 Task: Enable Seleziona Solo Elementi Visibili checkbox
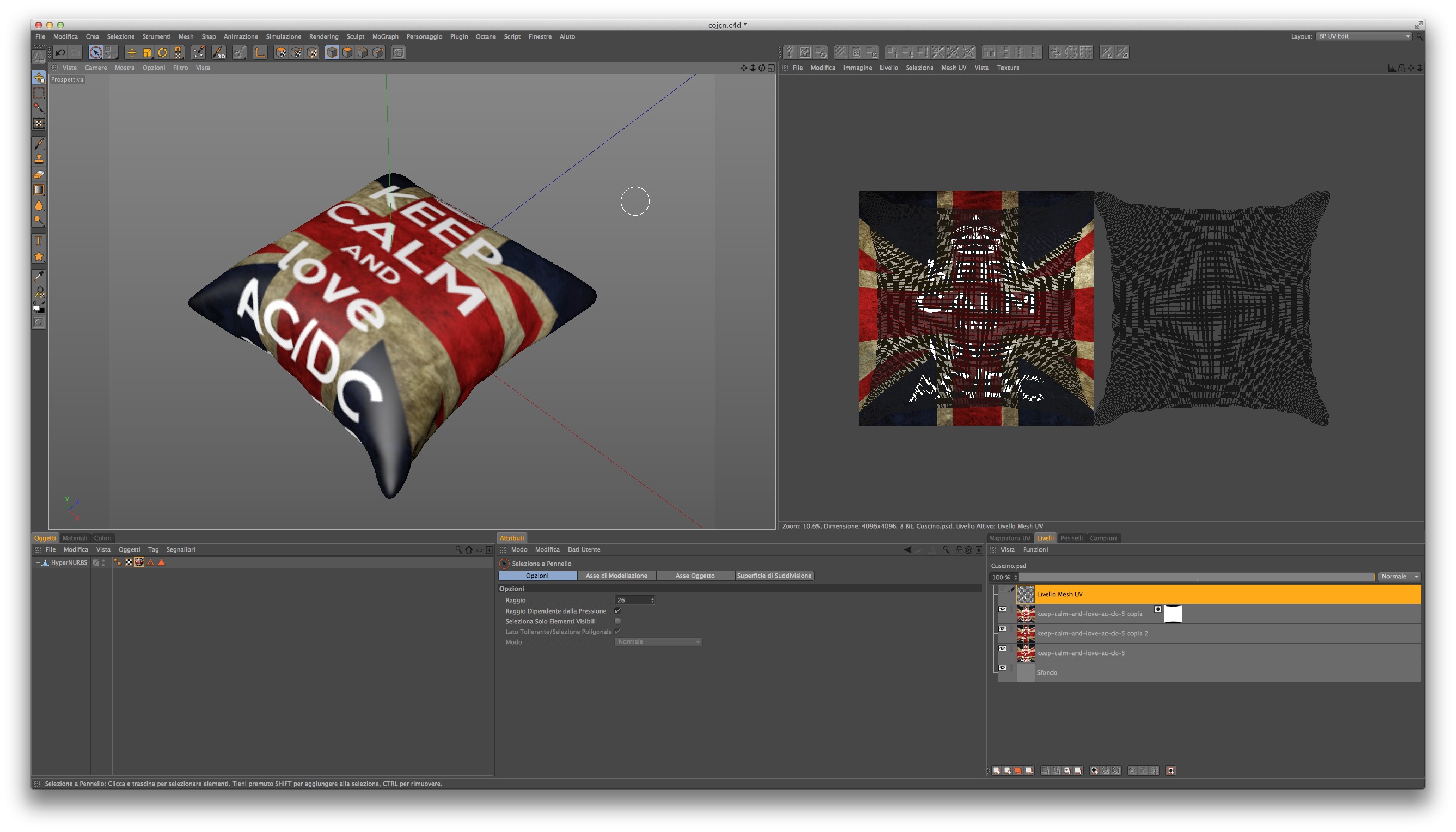(617, 621)
